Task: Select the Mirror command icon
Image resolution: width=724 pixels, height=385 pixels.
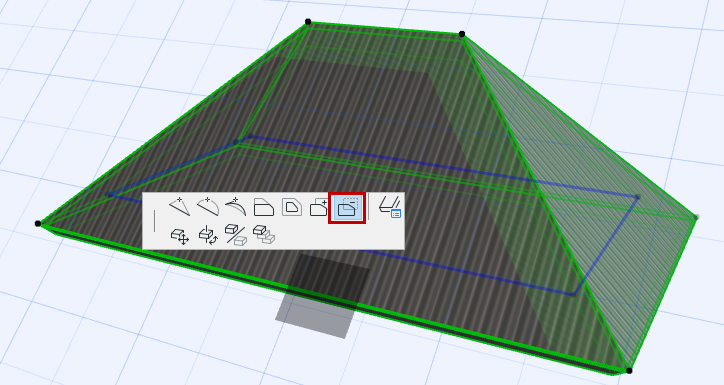Action: [236, 235]
